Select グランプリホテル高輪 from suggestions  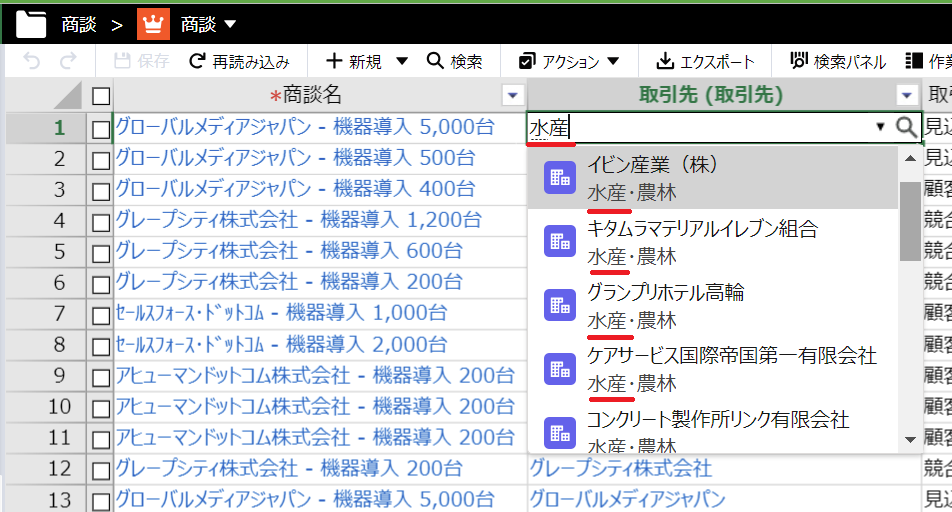pyautogui.click(x=712, y=305)
